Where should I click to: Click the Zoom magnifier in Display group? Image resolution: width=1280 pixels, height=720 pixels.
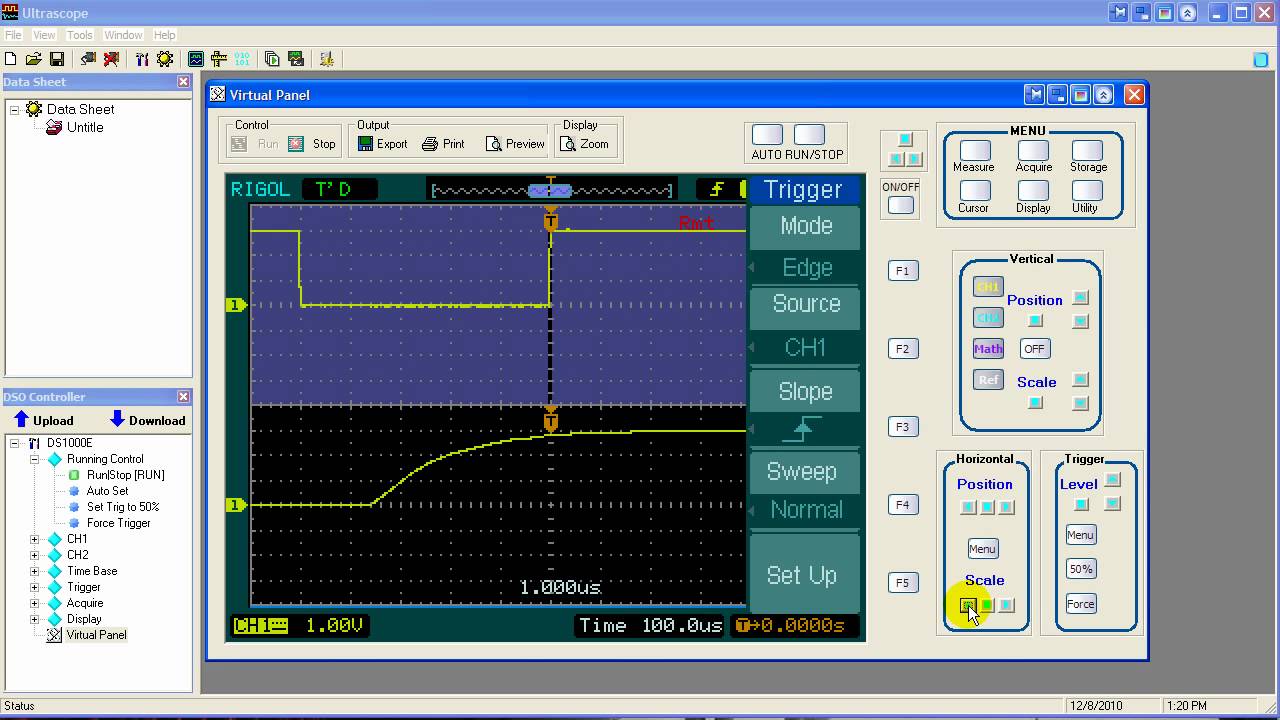(x=568, y=144)
